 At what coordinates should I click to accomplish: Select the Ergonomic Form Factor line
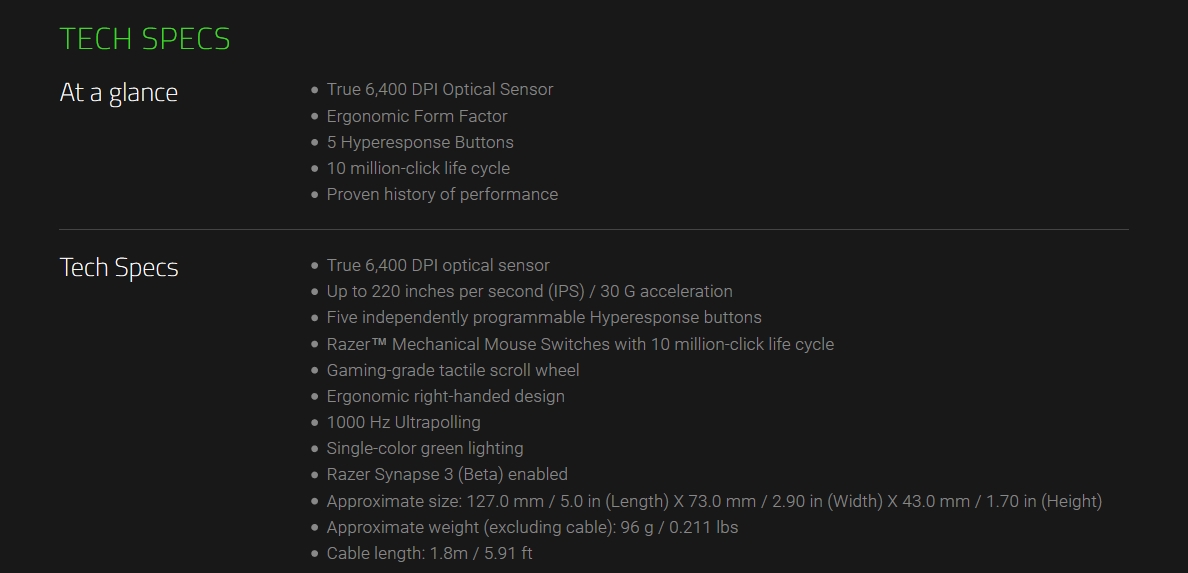tap(417, 116)
